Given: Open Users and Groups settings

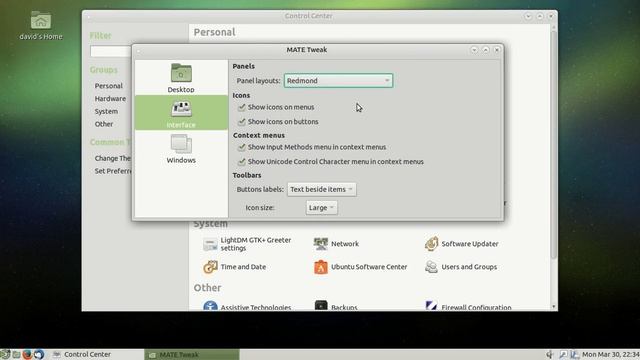Looking at the screenshot, I should coord(461,267).
